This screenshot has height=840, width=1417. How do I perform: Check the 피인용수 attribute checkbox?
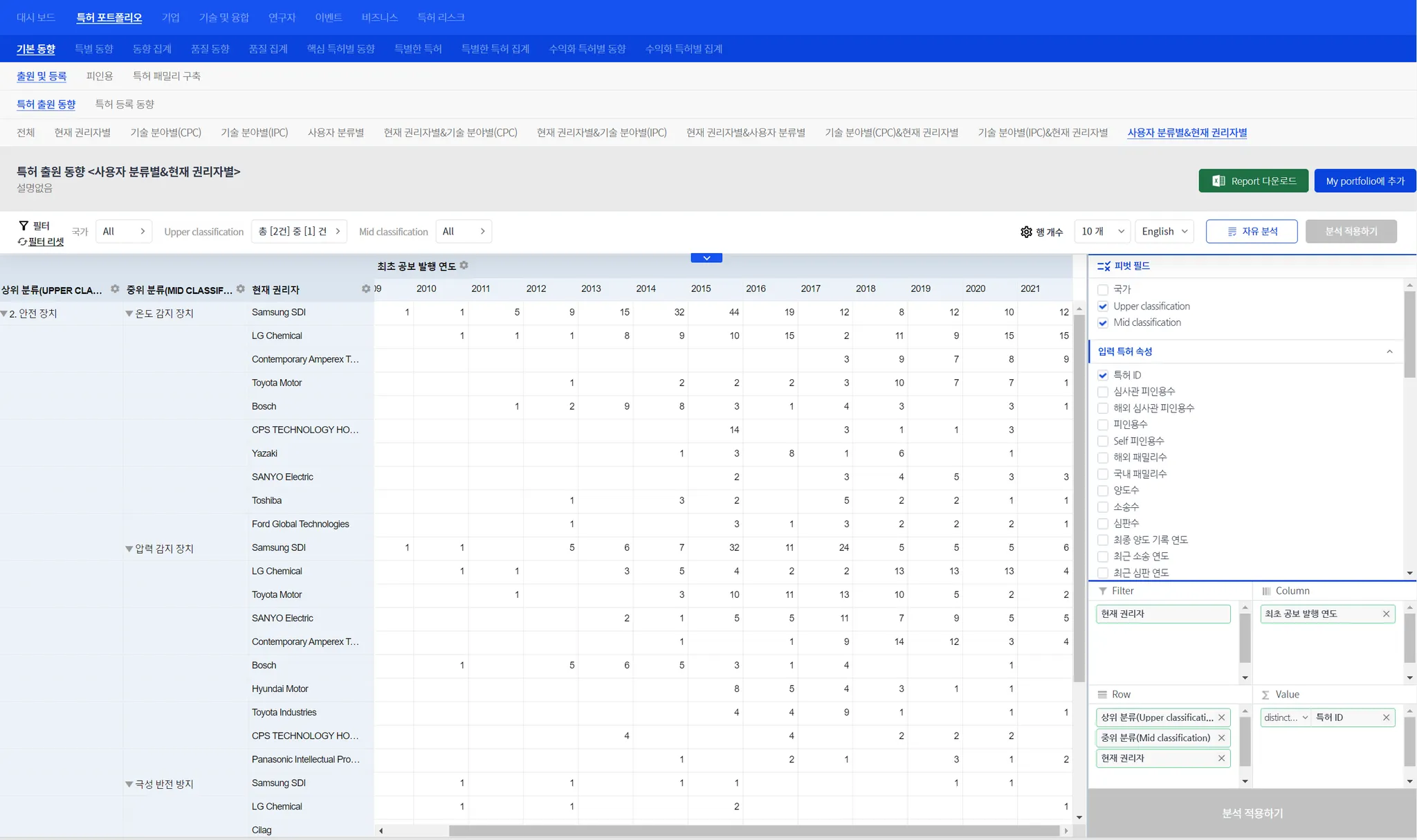[x=1103, y=425]
